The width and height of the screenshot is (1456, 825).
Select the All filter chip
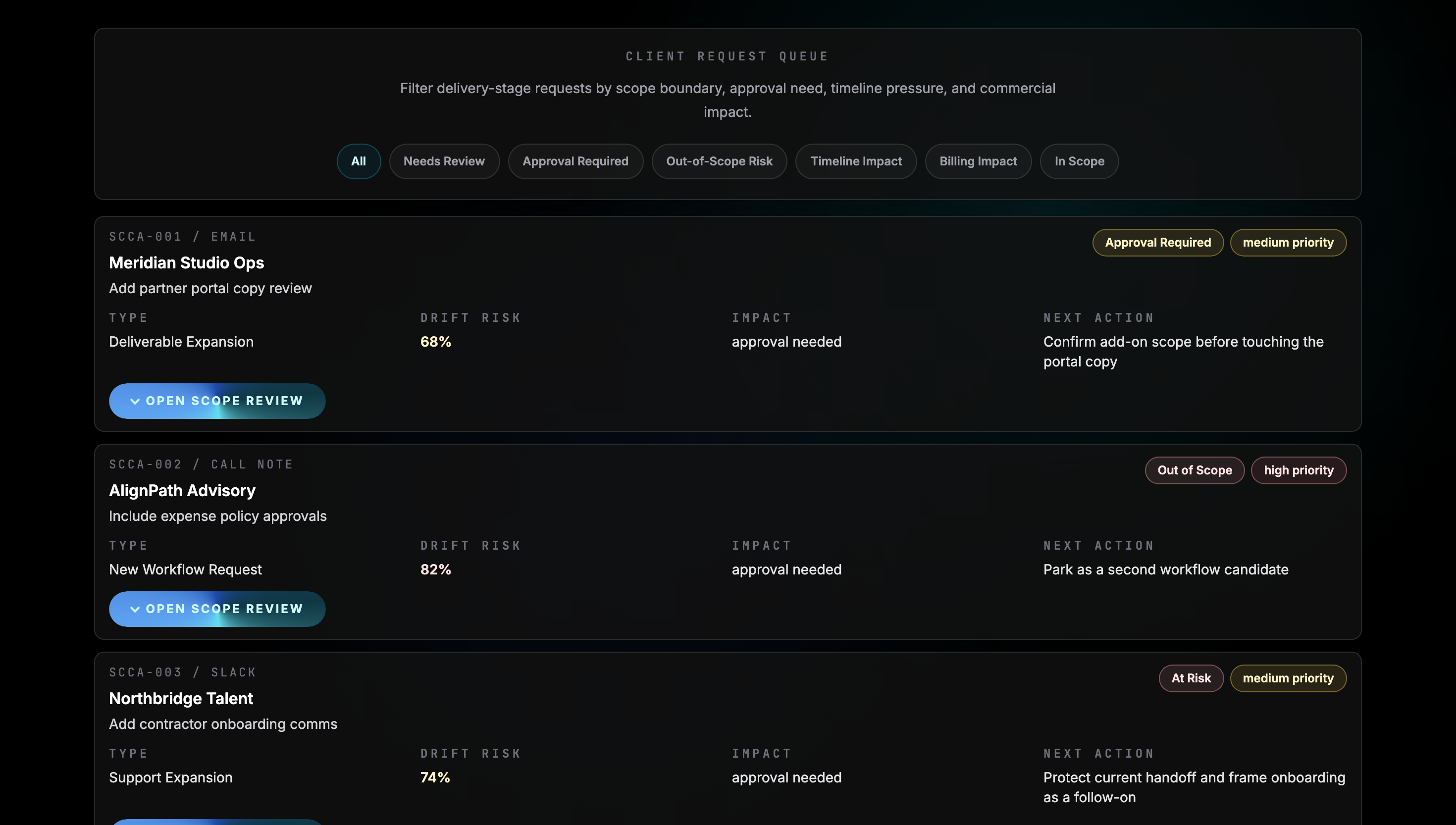(358, 161)
